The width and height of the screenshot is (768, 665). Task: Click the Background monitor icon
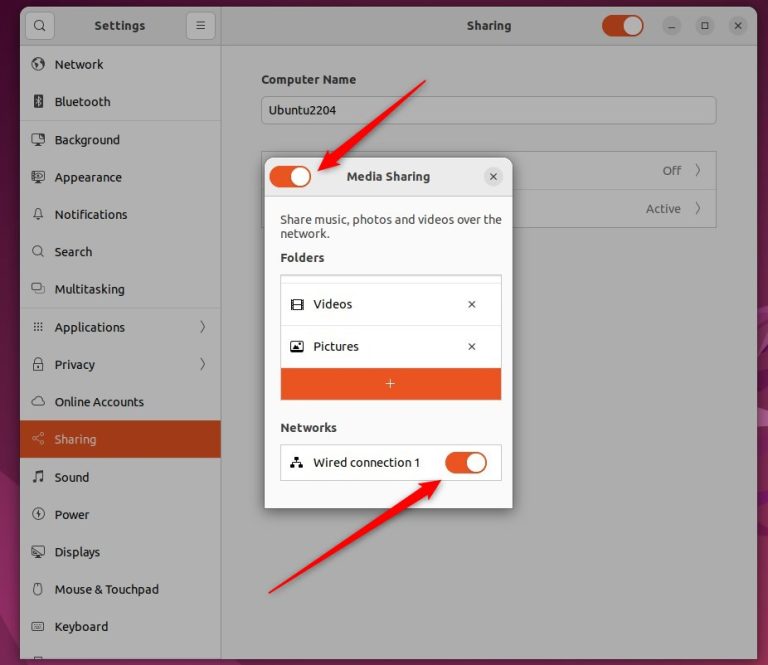click(x=38, y=140)
